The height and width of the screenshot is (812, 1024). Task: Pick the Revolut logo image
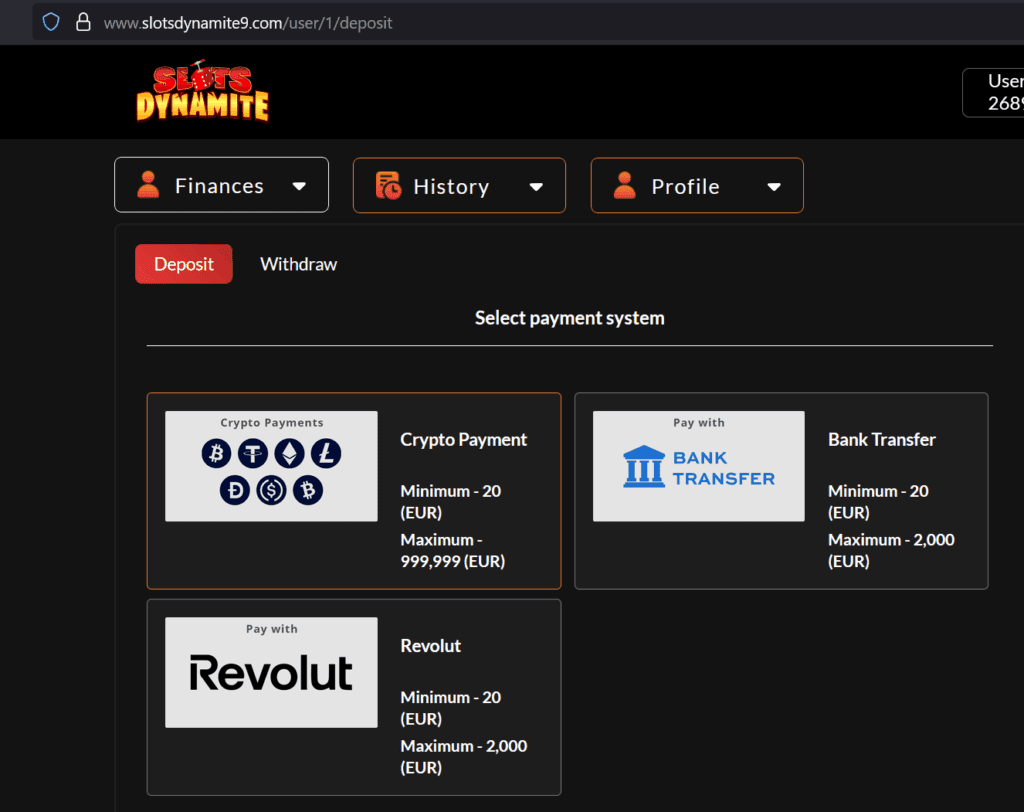click(x=271, y=672)
